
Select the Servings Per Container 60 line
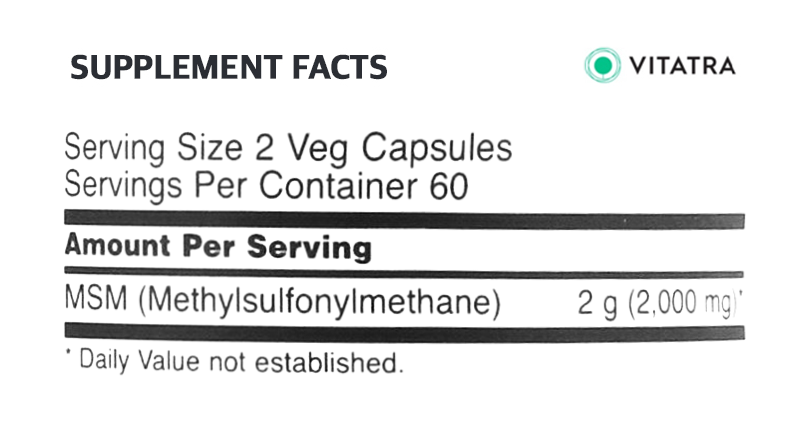click(266, 185)
